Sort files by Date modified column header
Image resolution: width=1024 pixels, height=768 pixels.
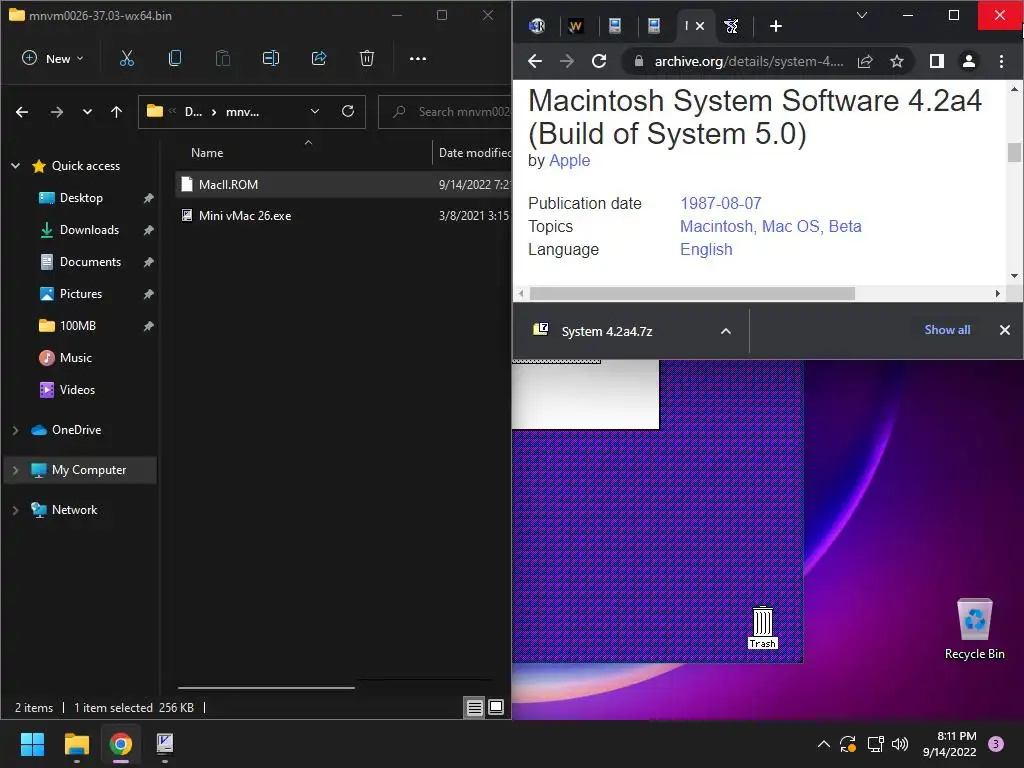coord(474,153)
